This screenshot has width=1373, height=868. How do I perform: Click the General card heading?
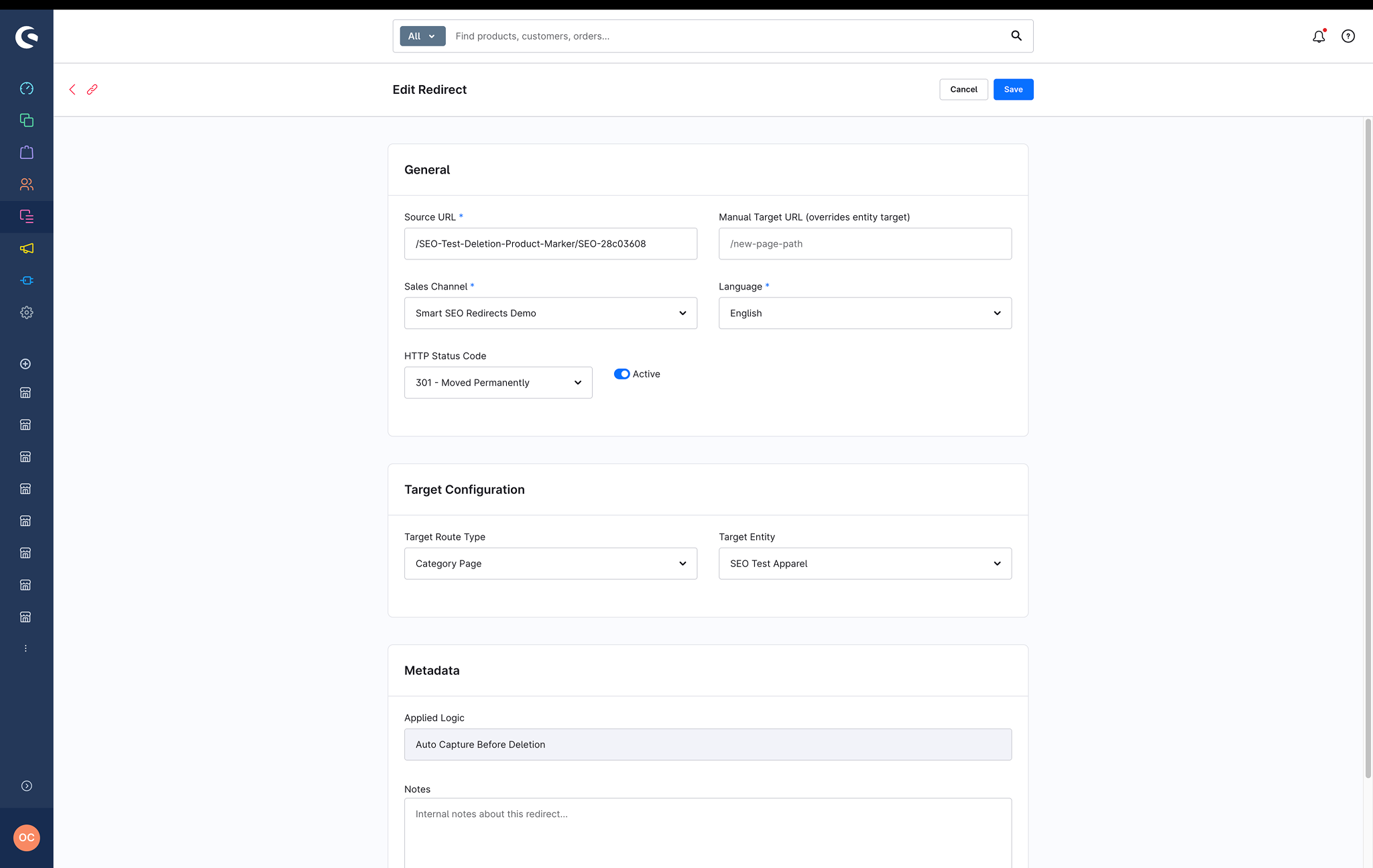tap(427, 170)
